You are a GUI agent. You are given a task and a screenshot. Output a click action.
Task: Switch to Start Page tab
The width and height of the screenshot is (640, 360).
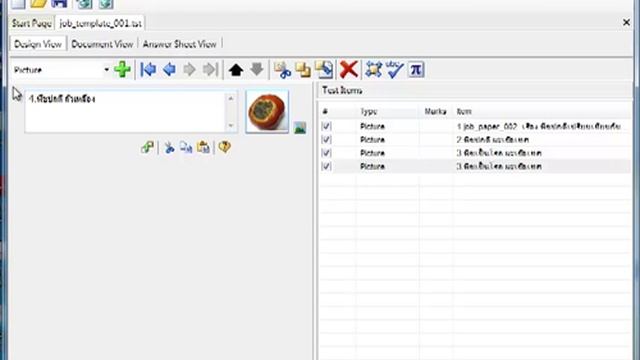point(31,23)
